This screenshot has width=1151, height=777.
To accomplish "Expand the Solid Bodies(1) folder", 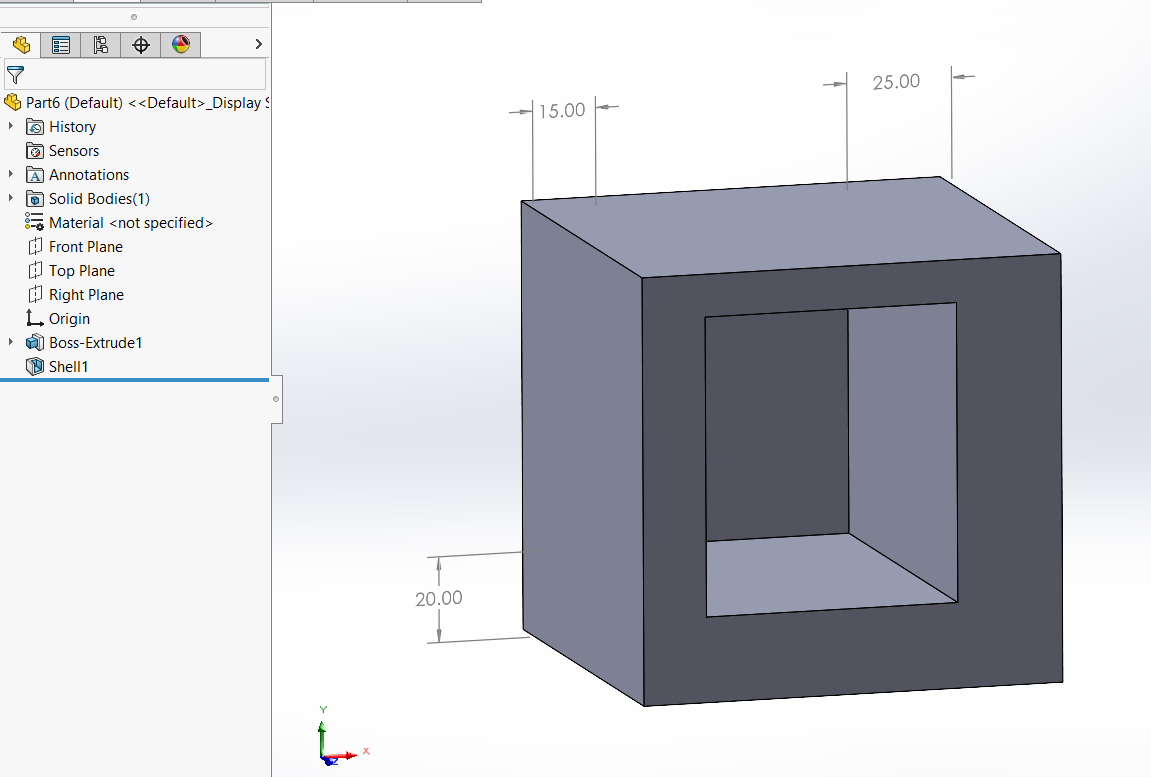I will (11, 199).
